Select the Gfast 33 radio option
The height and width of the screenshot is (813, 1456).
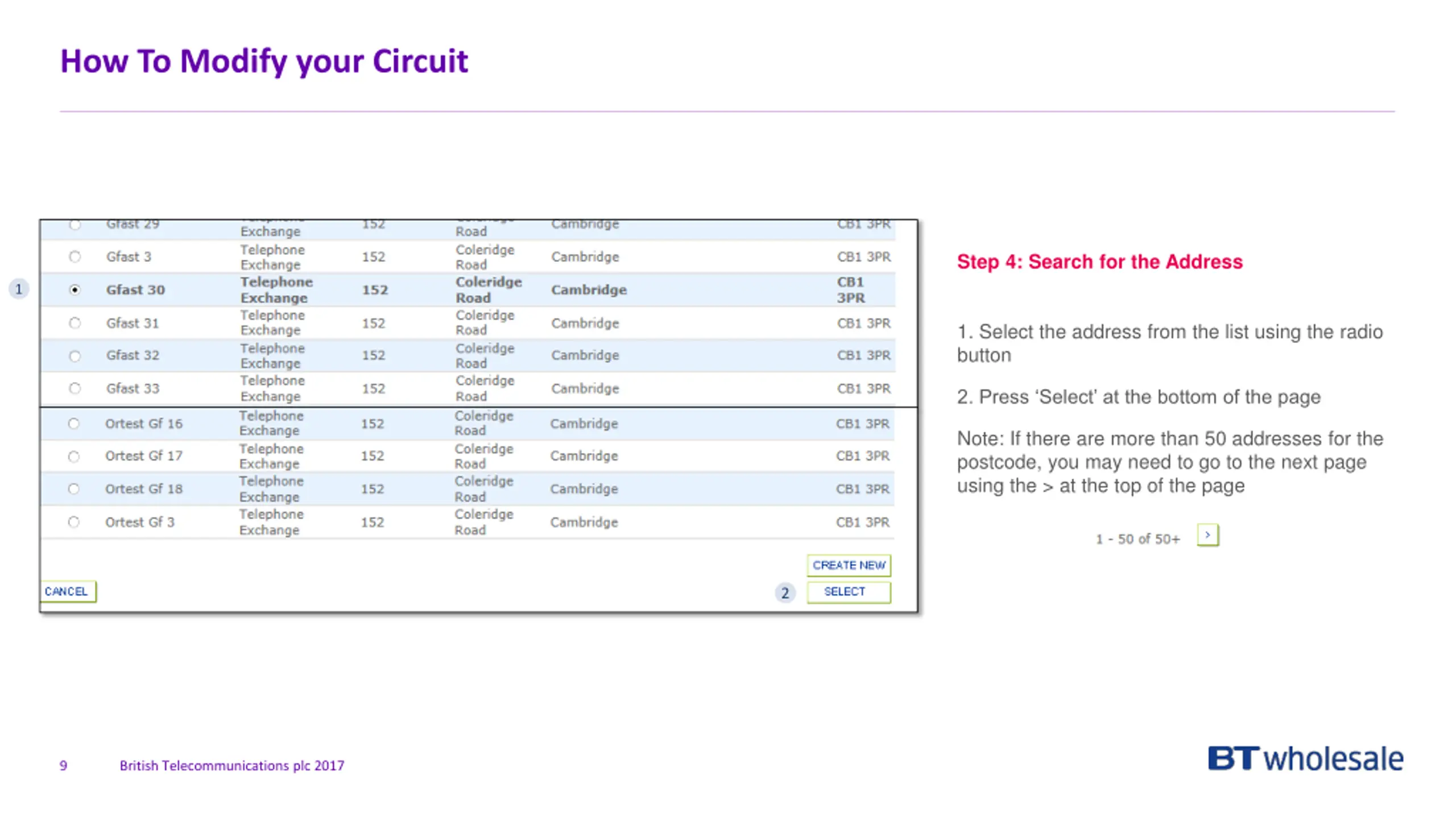pos(75,388)
